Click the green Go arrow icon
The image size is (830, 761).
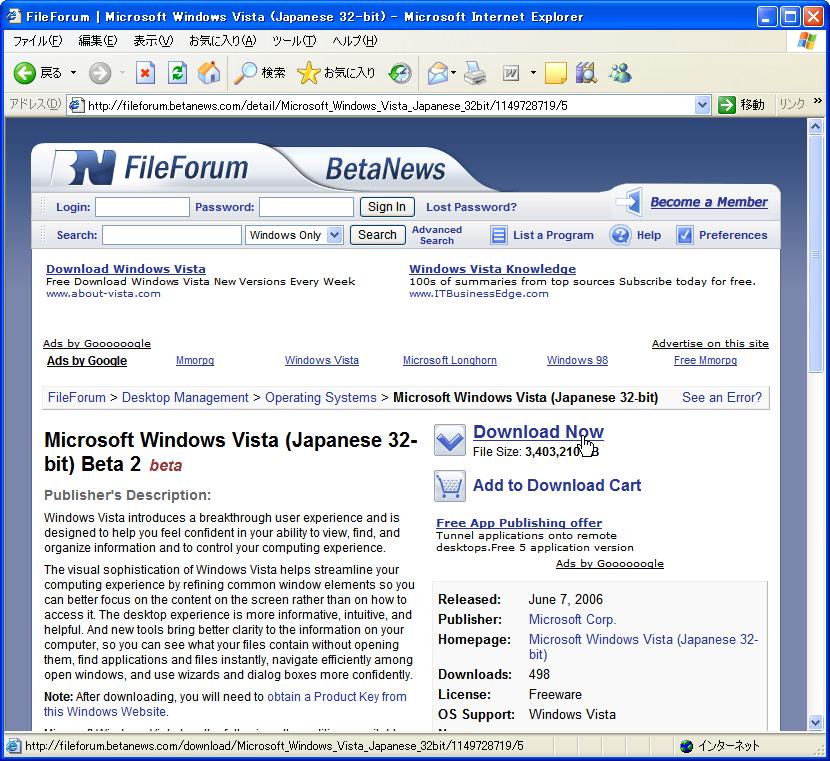[727, 105]
